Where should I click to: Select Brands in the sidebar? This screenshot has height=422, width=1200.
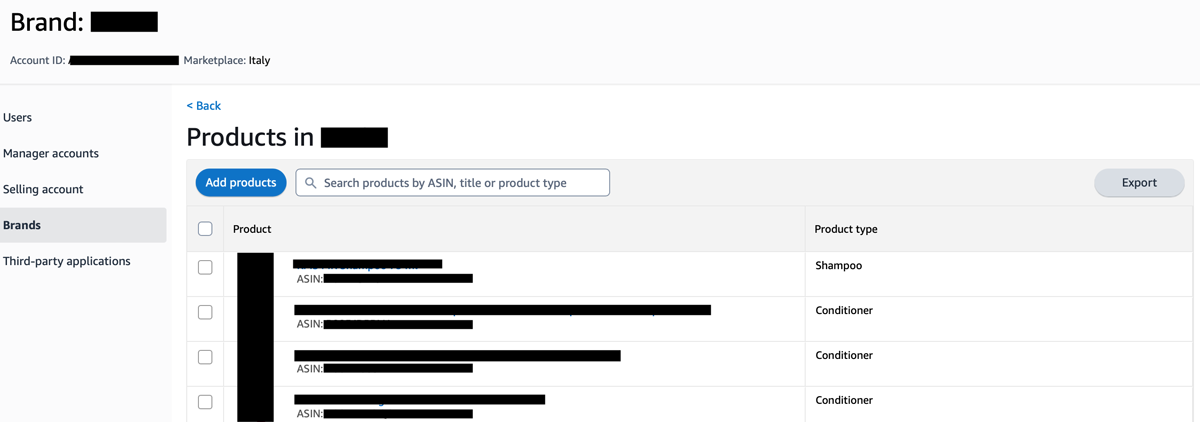pos(22,226)
